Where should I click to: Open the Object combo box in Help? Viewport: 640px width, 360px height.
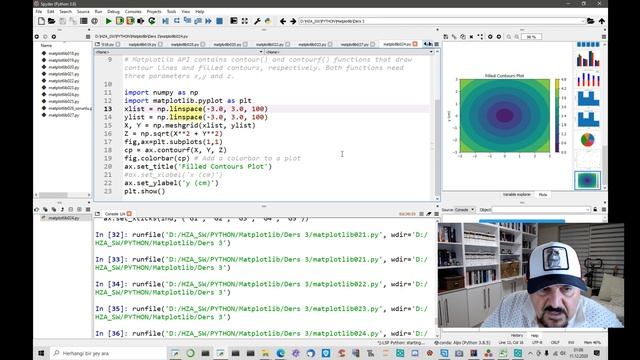[x=541, y=209]
